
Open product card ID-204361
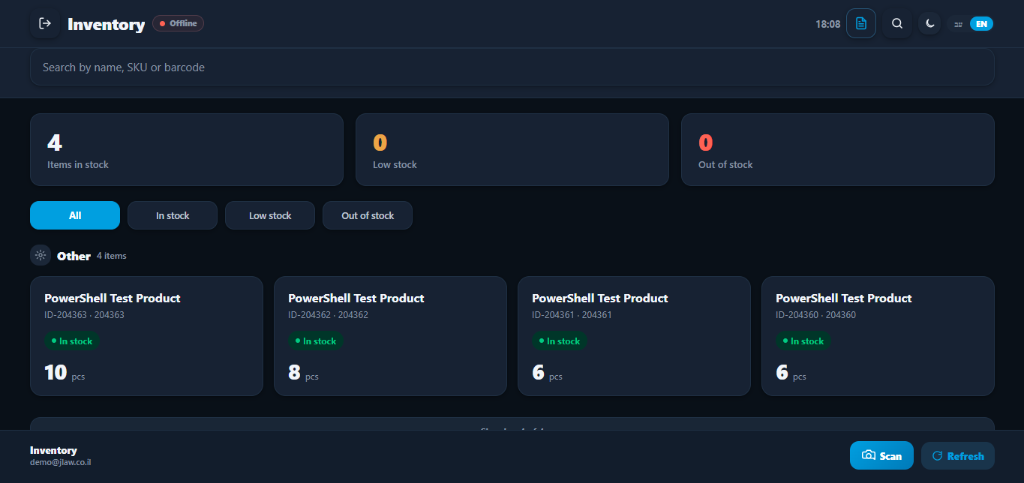tap(634, 335)
